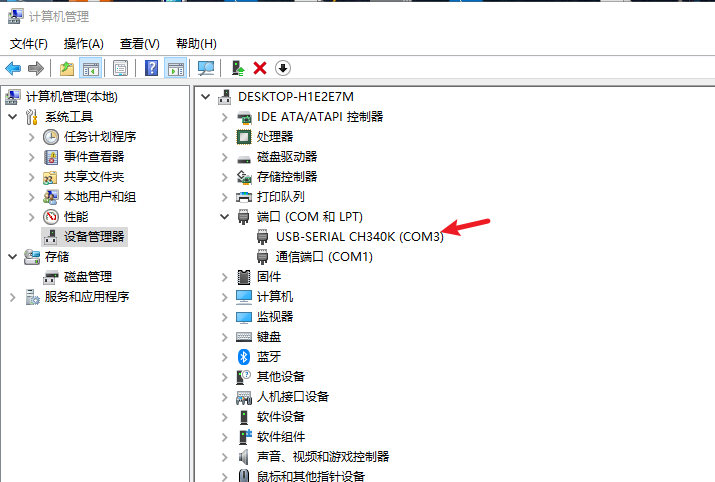Open the 操作(A) menu

(x=83, y=44)
